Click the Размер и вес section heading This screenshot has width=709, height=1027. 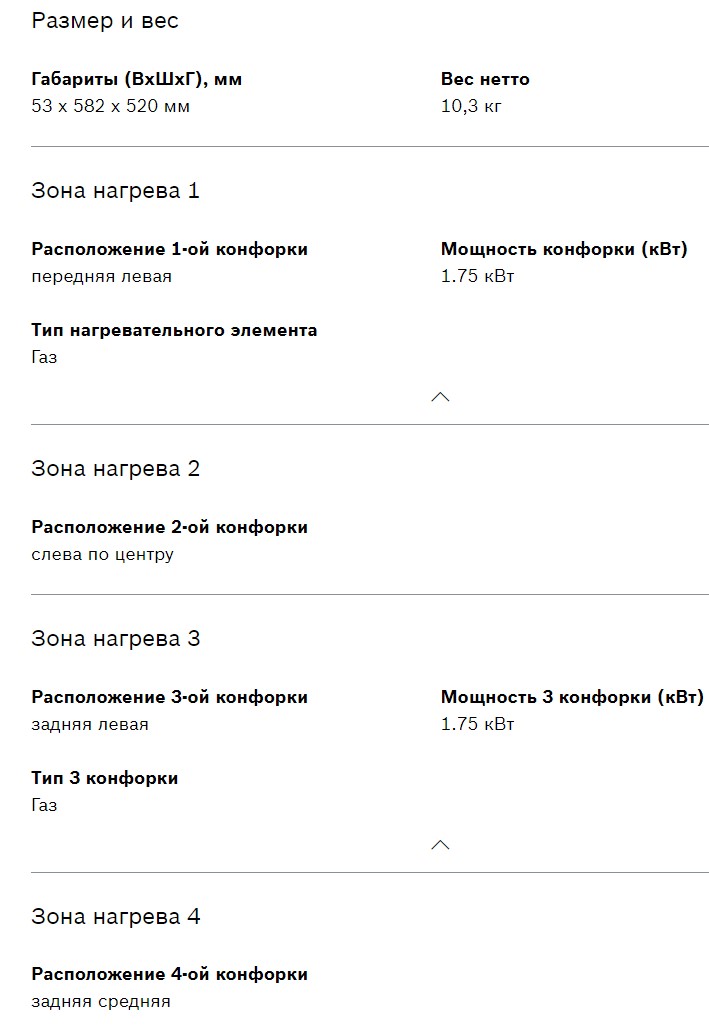click(105, 21)
